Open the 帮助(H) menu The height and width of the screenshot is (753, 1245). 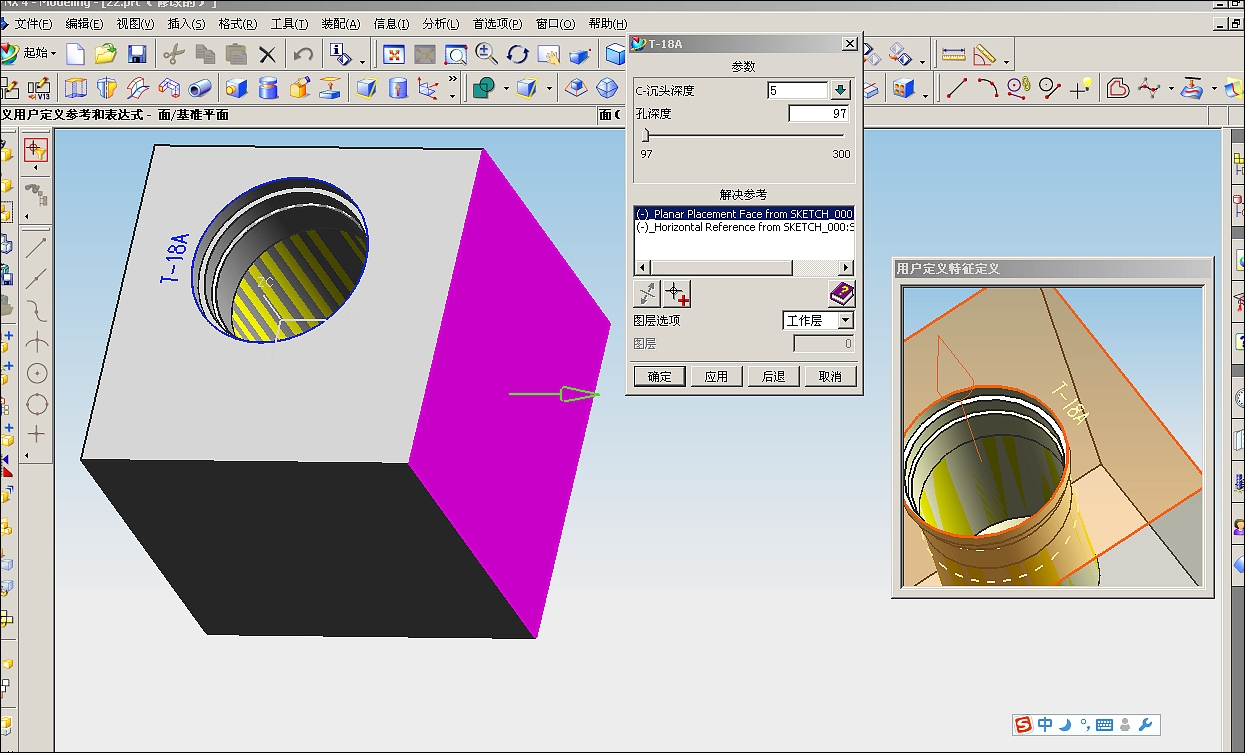coord(607,23)
